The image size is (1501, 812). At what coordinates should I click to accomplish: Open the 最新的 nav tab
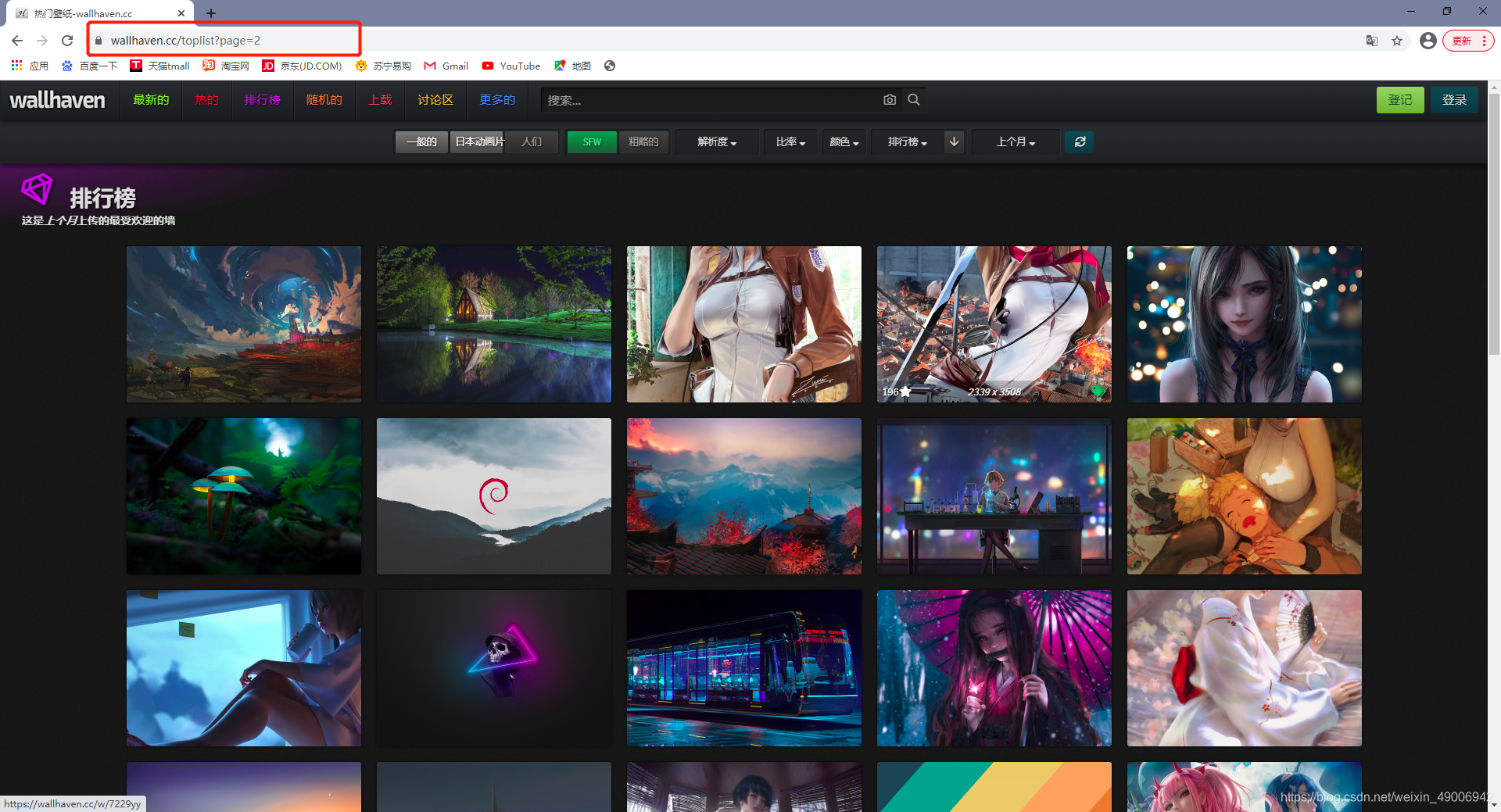click(x=151, y=100)
